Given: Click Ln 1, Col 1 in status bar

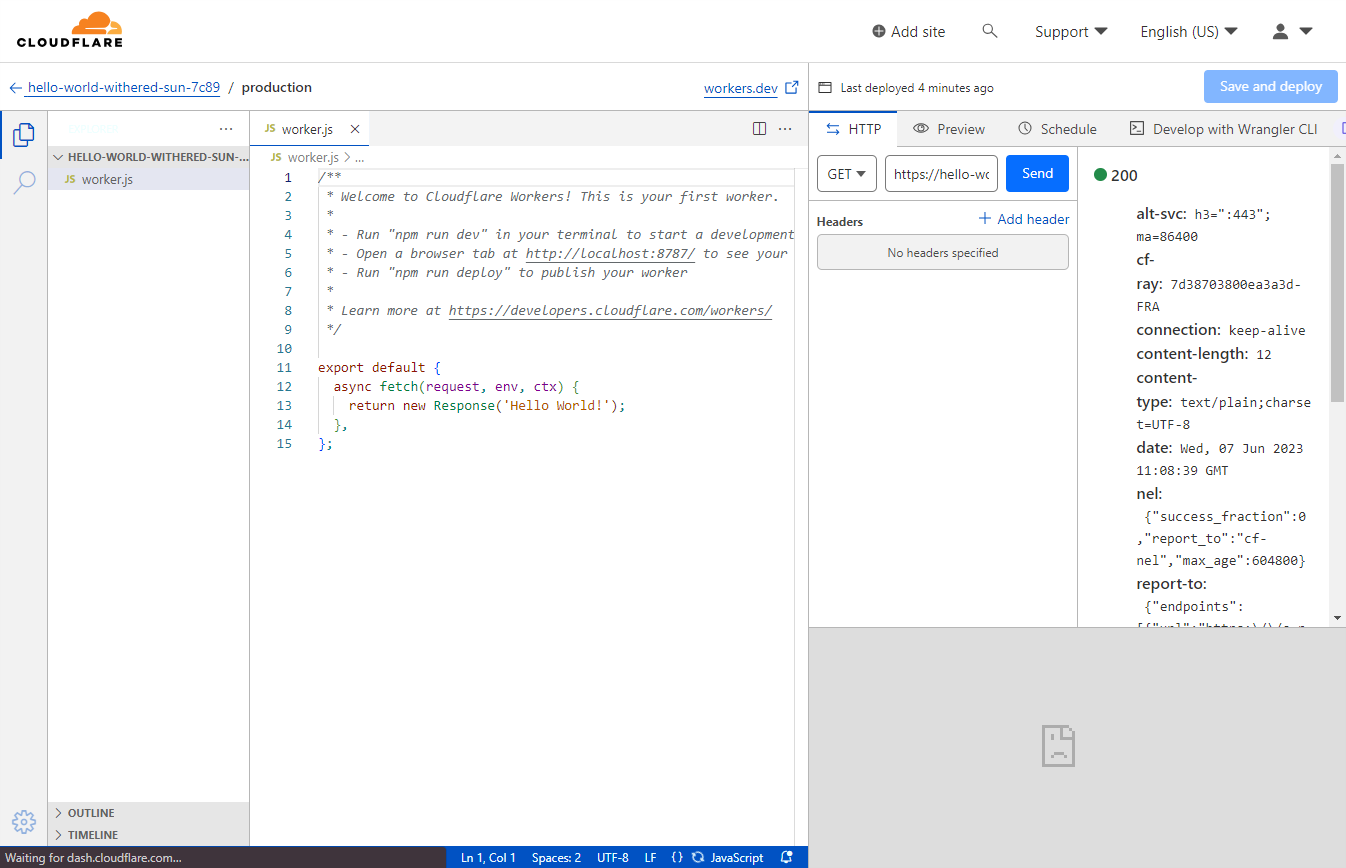Looking at the screenshot, I should pos(488,858).
